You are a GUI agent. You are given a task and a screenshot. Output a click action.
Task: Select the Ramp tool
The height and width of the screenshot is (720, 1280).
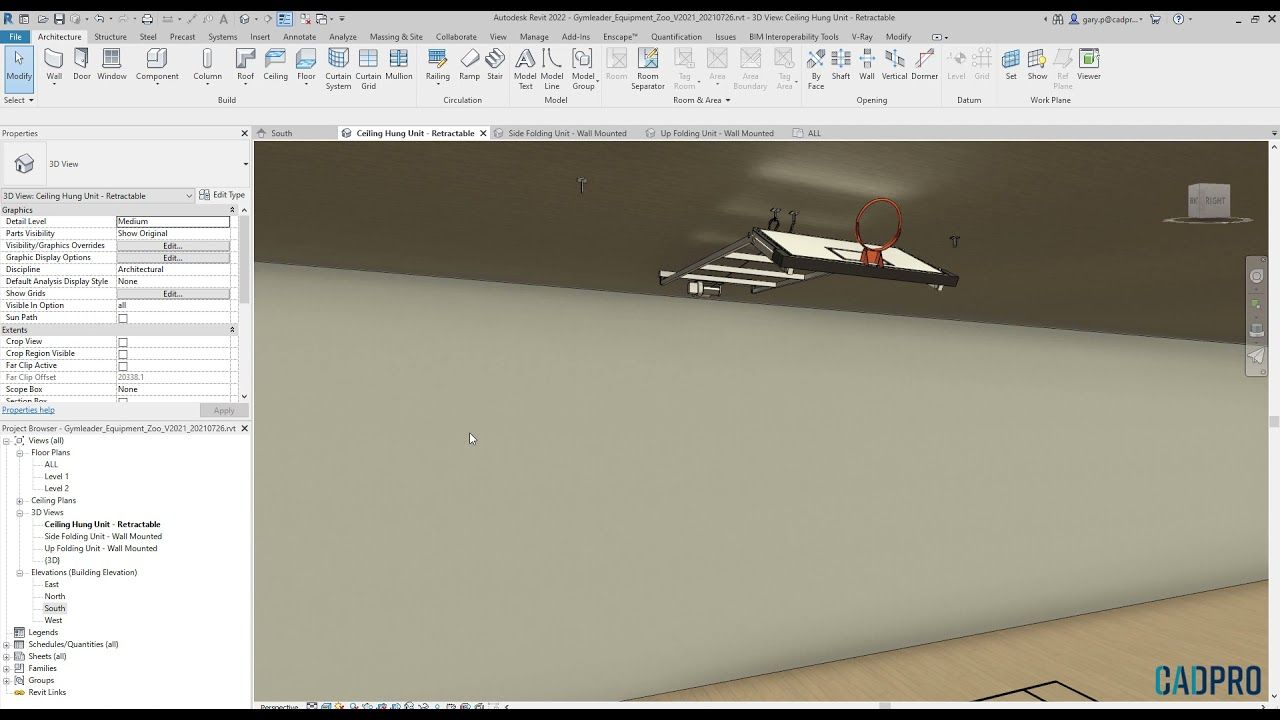(469, 65)
